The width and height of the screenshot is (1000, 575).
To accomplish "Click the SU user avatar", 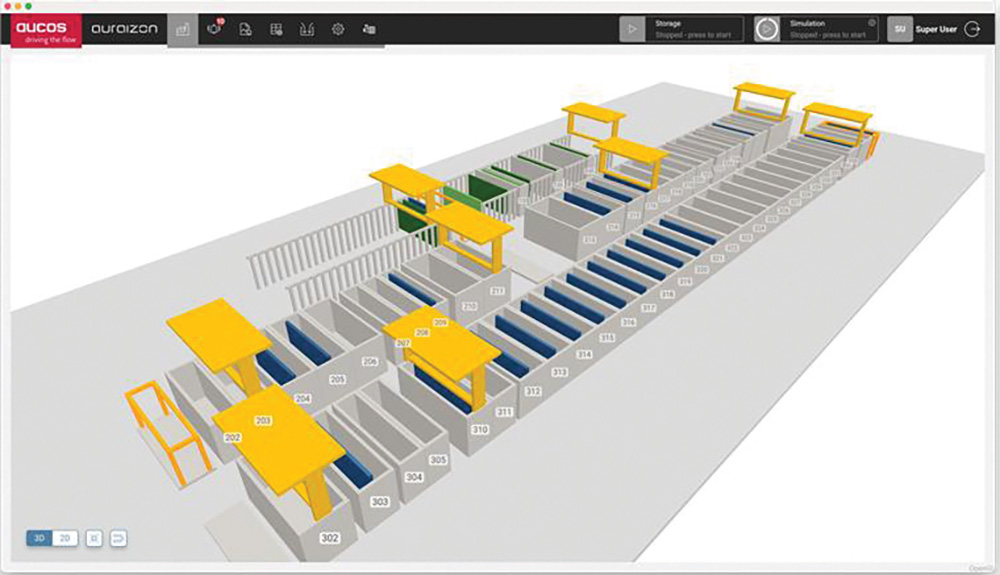I will [x=899, y=29].
